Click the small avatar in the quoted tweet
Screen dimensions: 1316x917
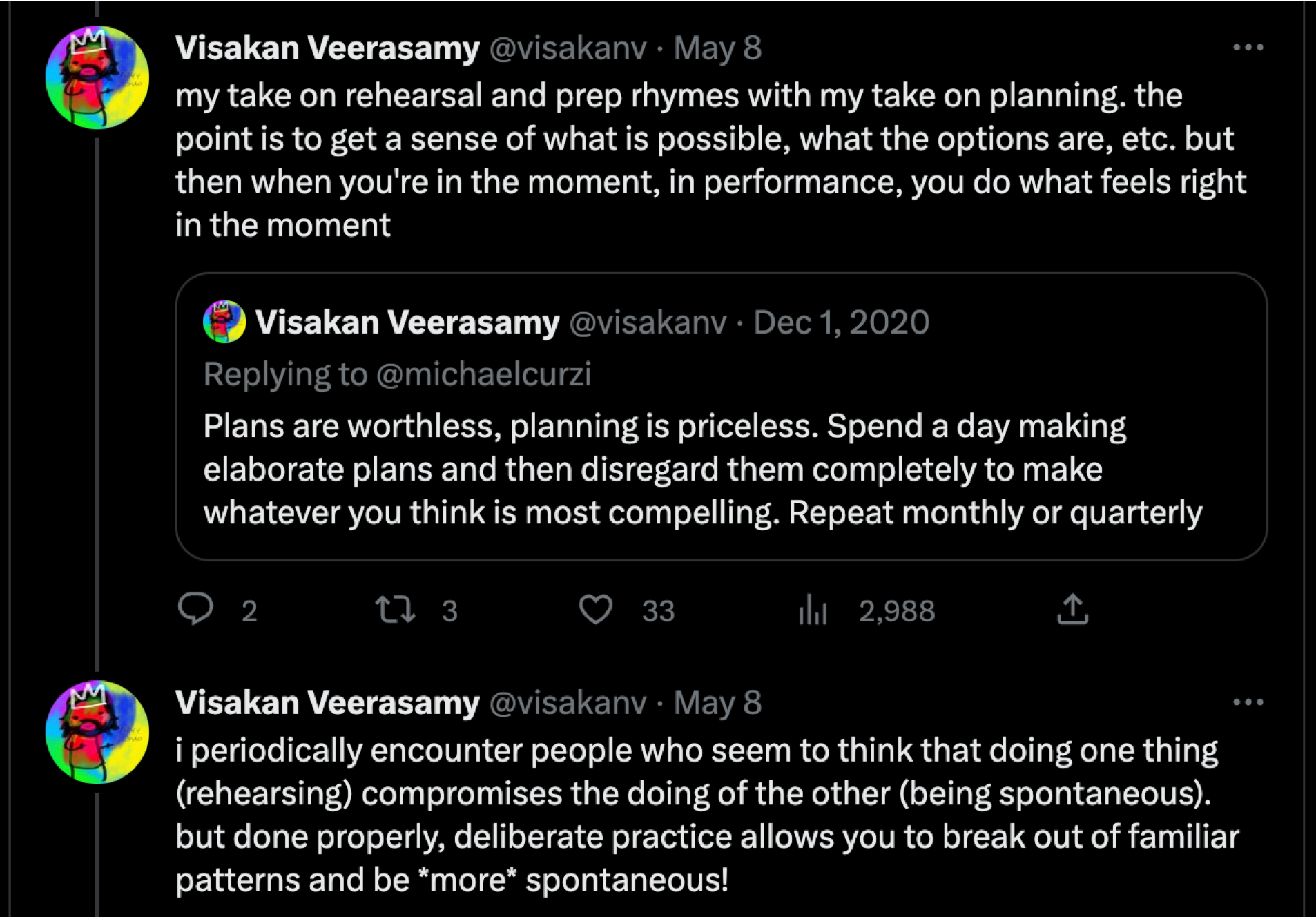tap(224, 322)
